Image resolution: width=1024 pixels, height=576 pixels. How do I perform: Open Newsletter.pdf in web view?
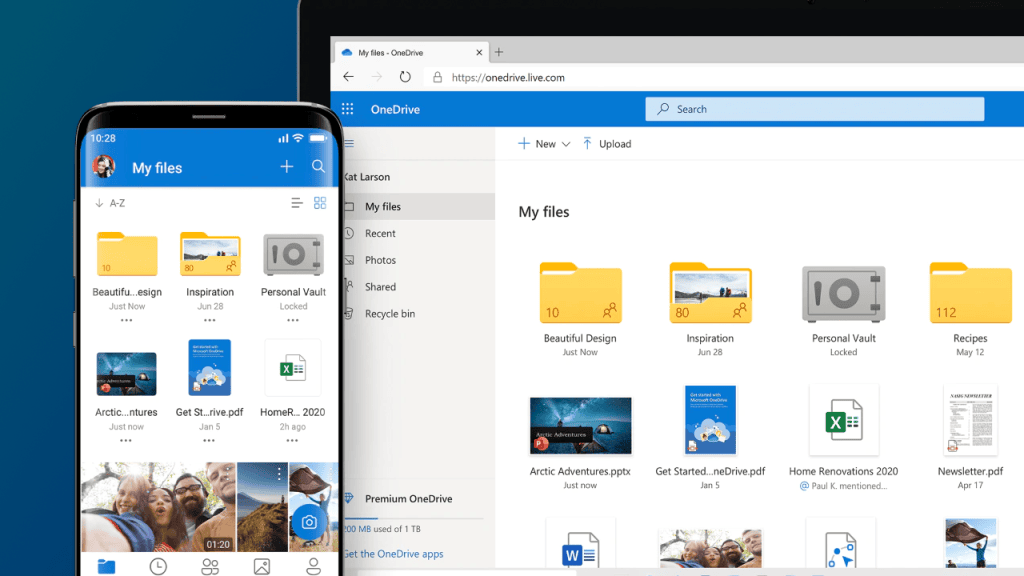point(970,420)
